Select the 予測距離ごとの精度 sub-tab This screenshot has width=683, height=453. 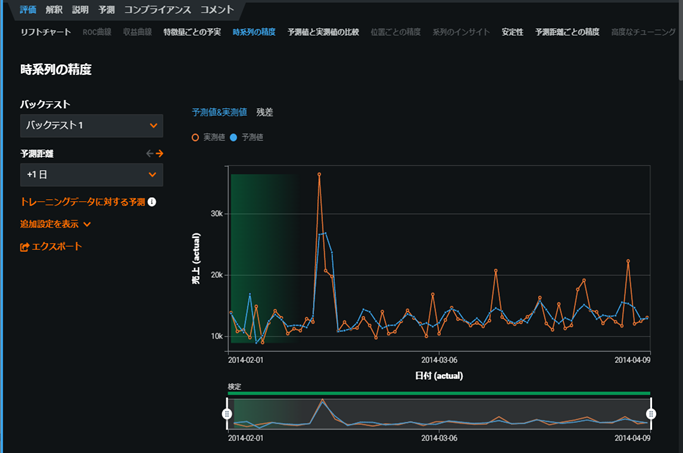point(567,32)
